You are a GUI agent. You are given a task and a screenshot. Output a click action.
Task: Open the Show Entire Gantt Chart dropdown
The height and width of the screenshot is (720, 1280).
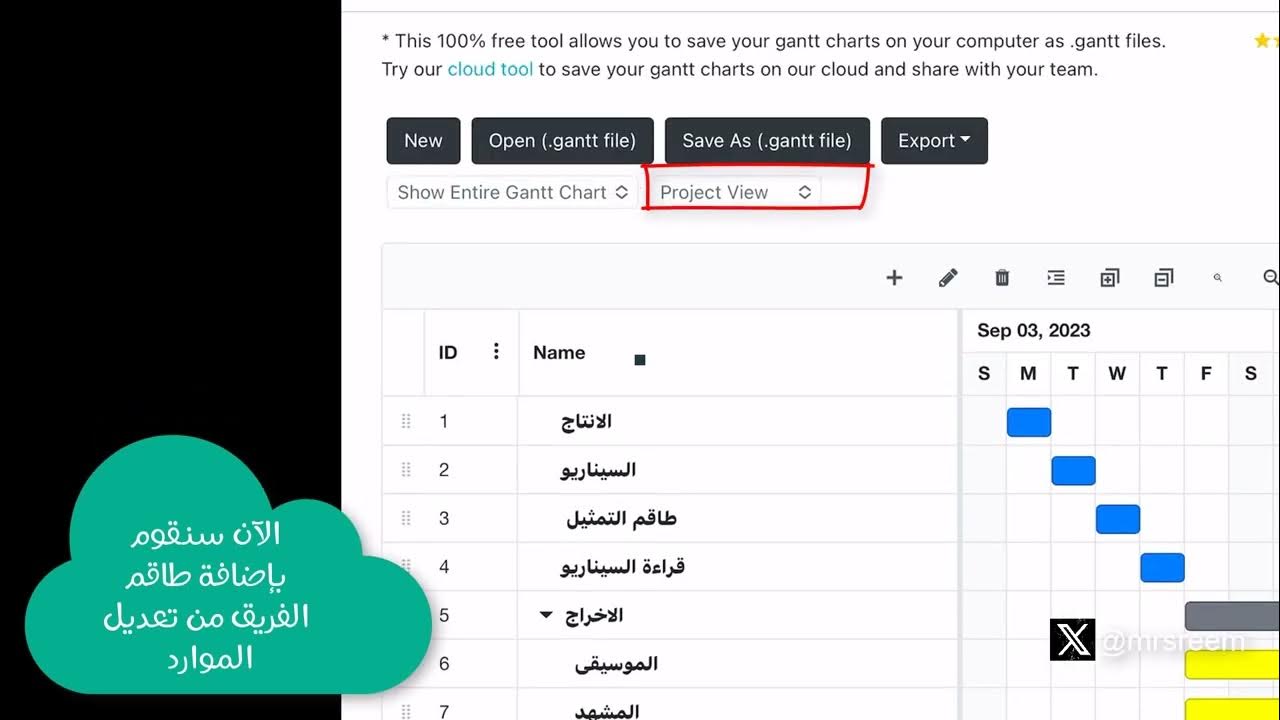tap(510, 191)
